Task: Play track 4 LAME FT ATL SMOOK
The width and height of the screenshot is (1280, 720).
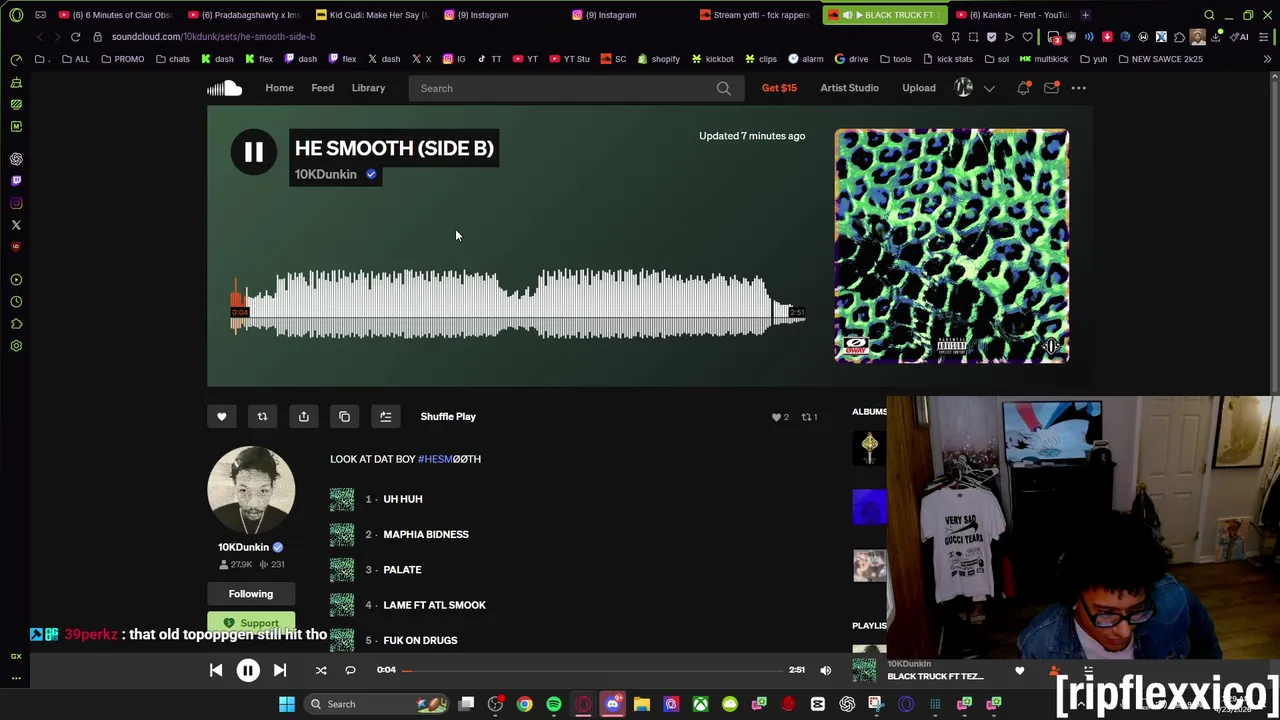Action: pos(434,605)
